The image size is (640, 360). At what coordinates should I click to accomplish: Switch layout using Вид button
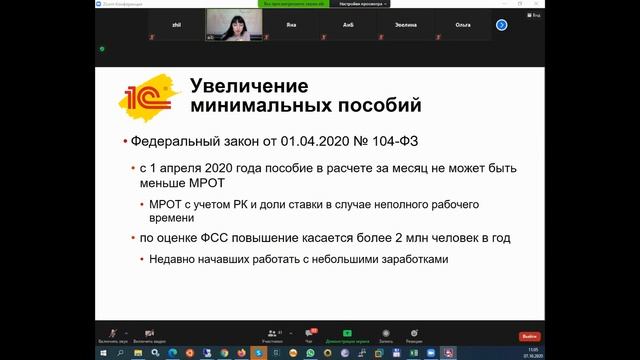(x=534, y=15)
